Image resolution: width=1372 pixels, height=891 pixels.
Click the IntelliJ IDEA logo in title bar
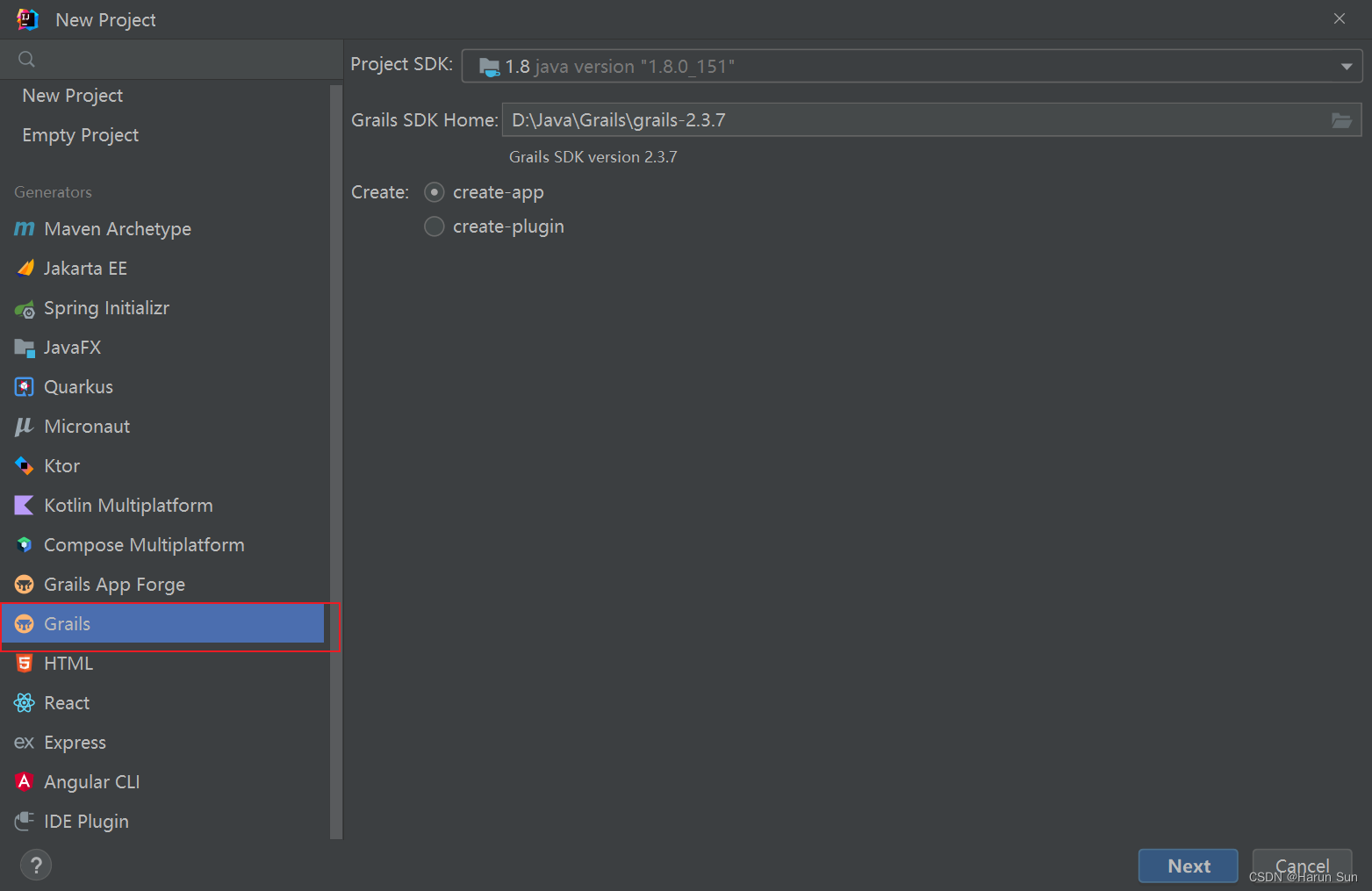(27, 19)
